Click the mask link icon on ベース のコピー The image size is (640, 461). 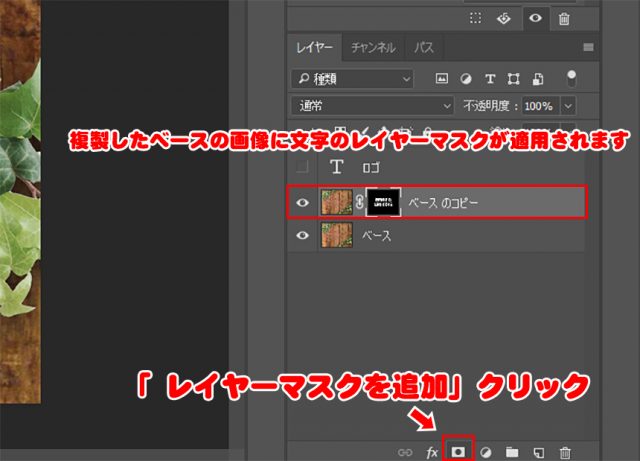[x=359, y=202]
